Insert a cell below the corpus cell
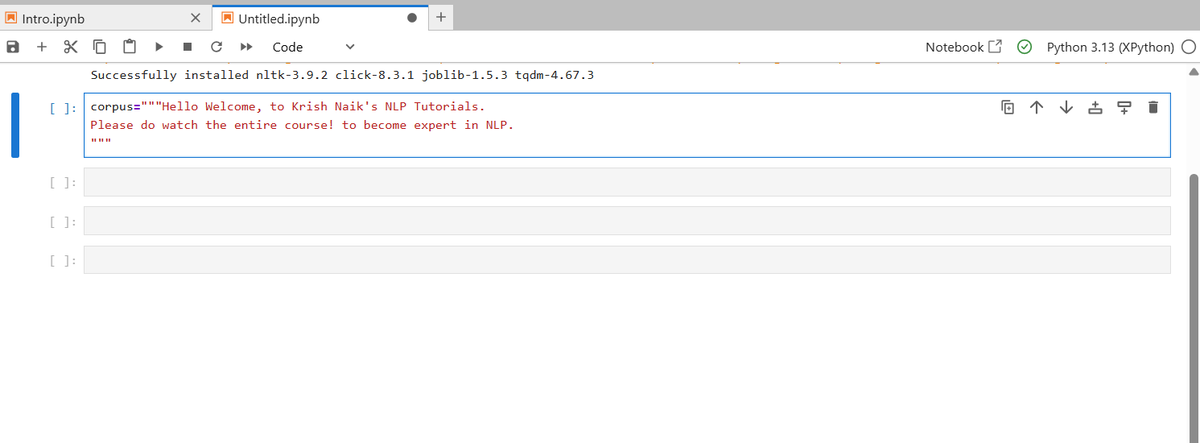This screenshot has width=1200, height=443. click(x=1123, y=106)
